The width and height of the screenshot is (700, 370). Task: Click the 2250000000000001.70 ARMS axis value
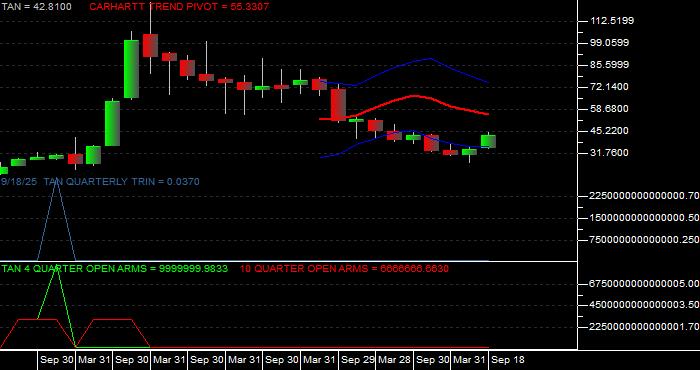tap(644, 327)
